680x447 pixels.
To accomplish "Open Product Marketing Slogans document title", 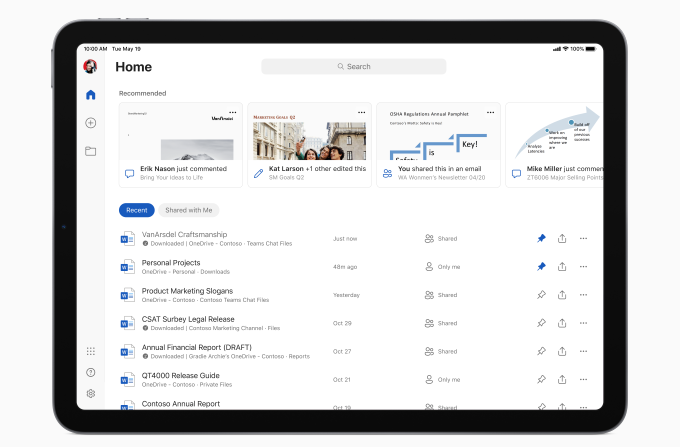I will [x=187, y=290].
